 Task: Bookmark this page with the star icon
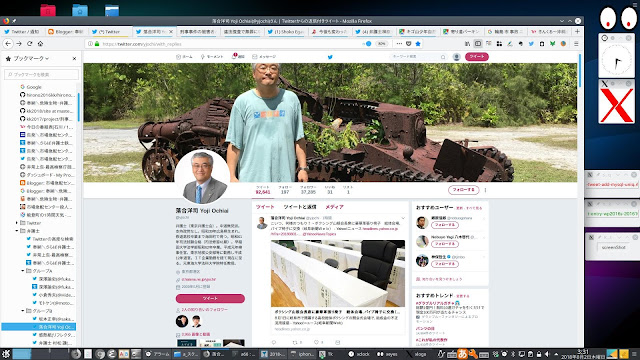coord(418,44)
